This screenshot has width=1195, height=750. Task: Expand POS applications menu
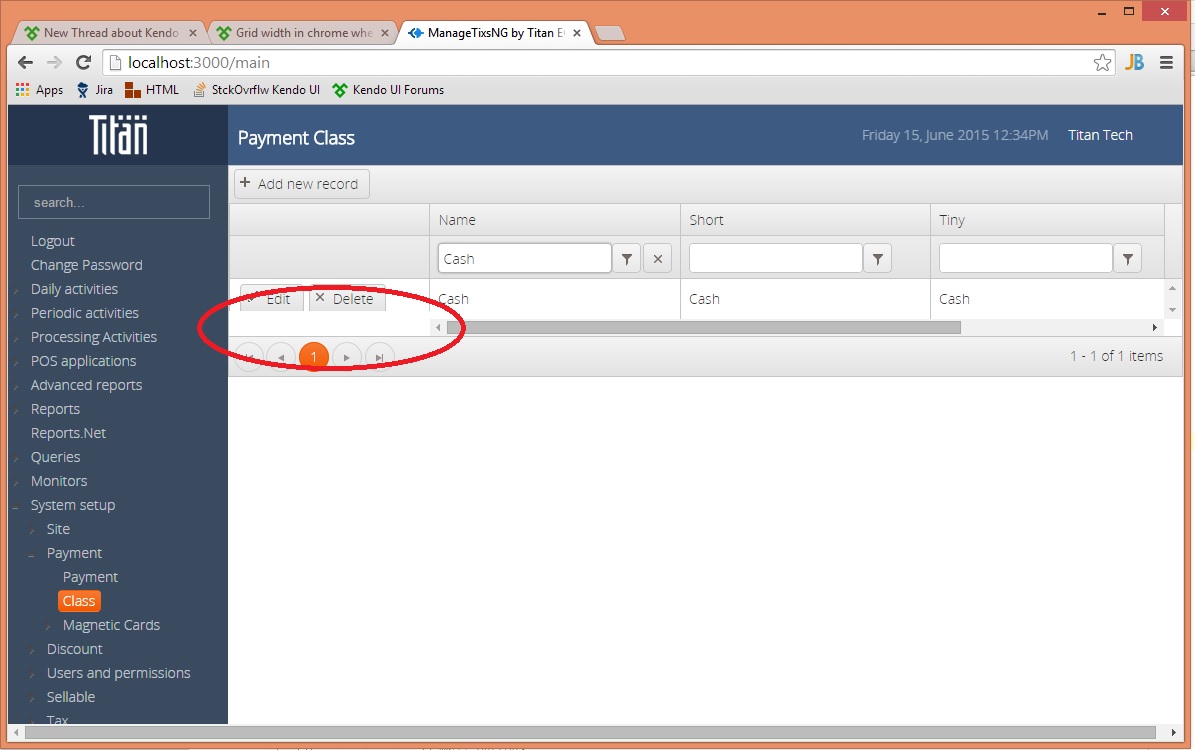click(x=83, y=361)
